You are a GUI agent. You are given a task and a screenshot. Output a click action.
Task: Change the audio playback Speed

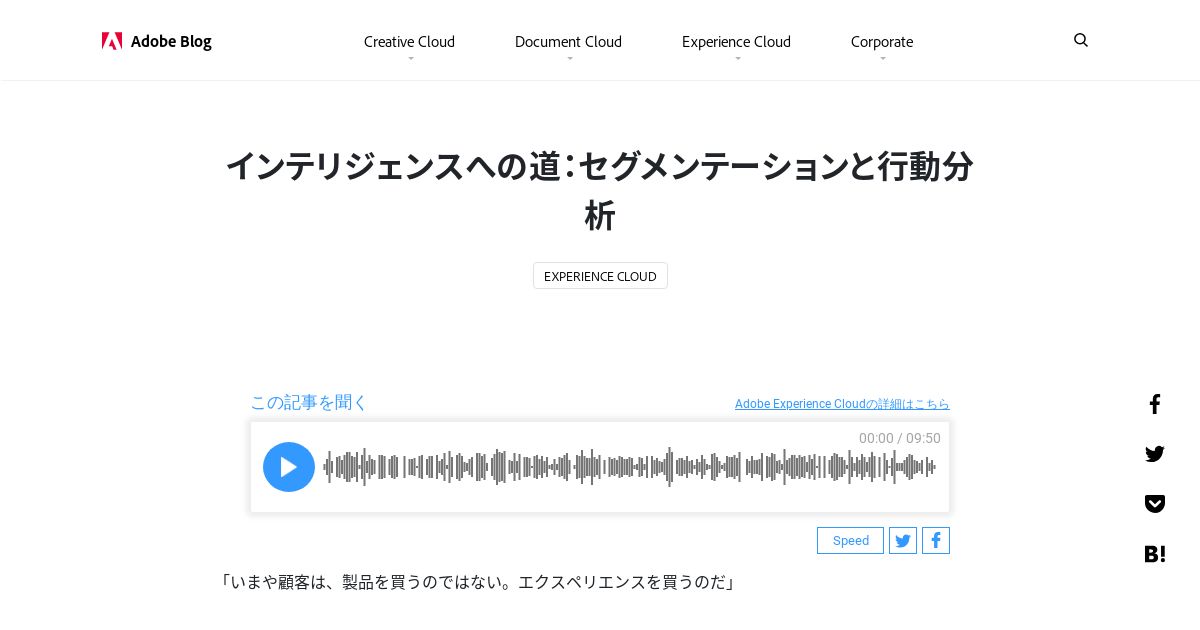click(x=850, y=541)
